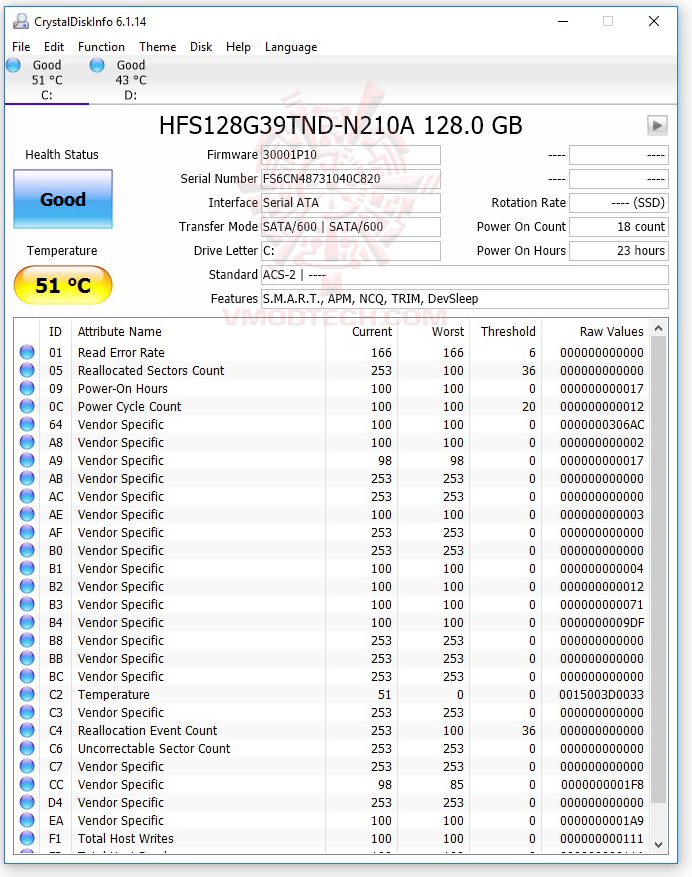Click status orb of attribute ID B0 row
This screenshot has width=692, height=877.
click(27, 550)
